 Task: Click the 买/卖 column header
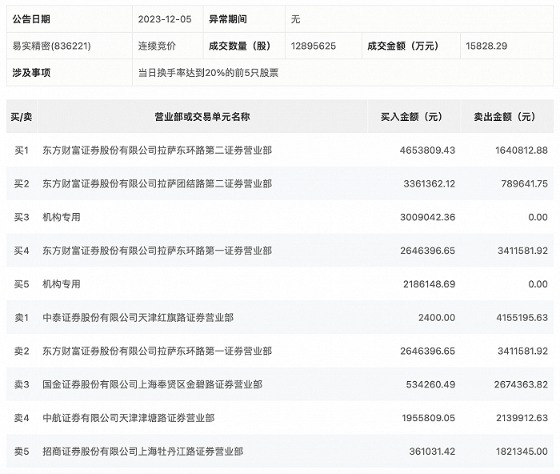21,117
